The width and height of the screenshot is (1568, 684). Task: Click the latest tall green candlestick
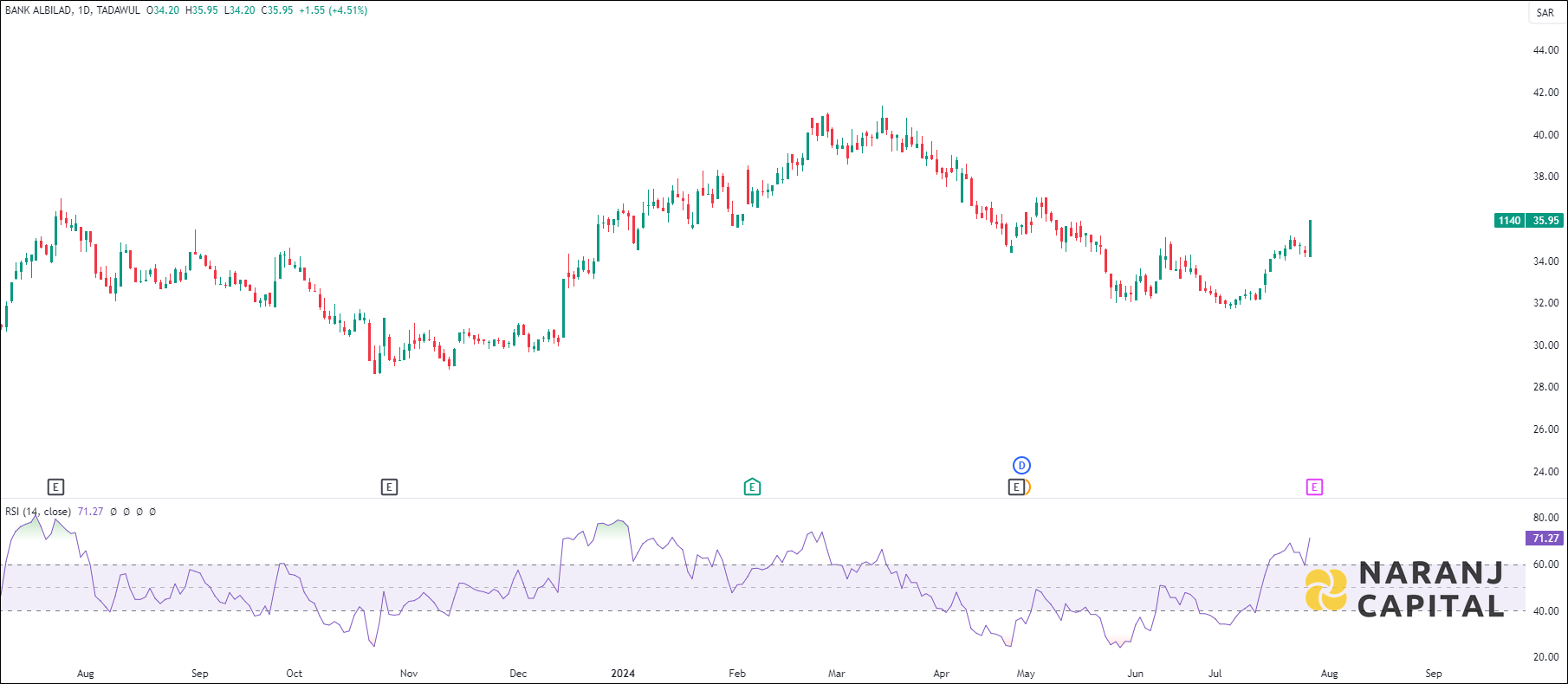click(1310, 238)
